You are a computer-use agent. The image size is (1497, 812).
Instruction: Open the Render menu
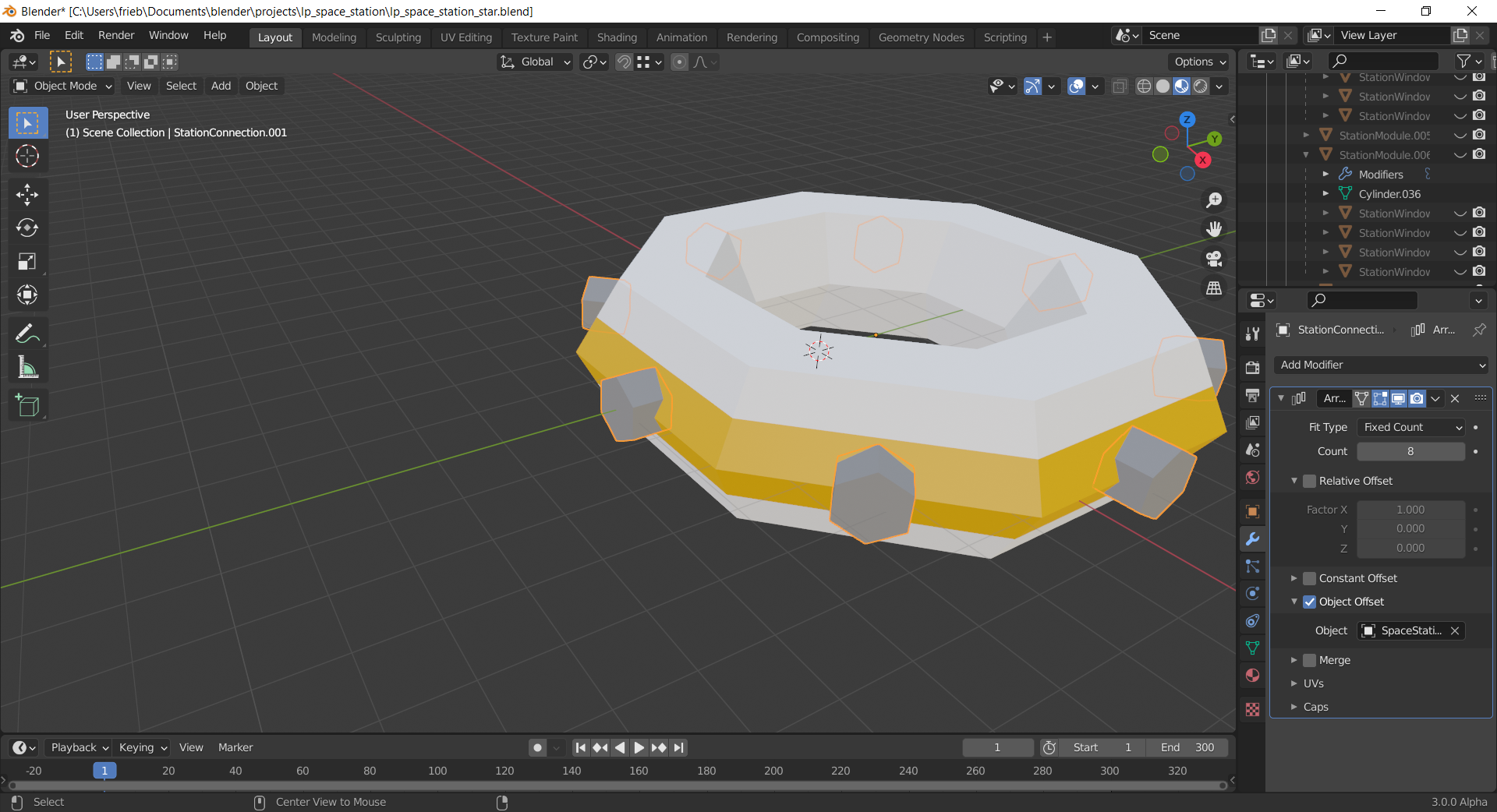(116, 35)
